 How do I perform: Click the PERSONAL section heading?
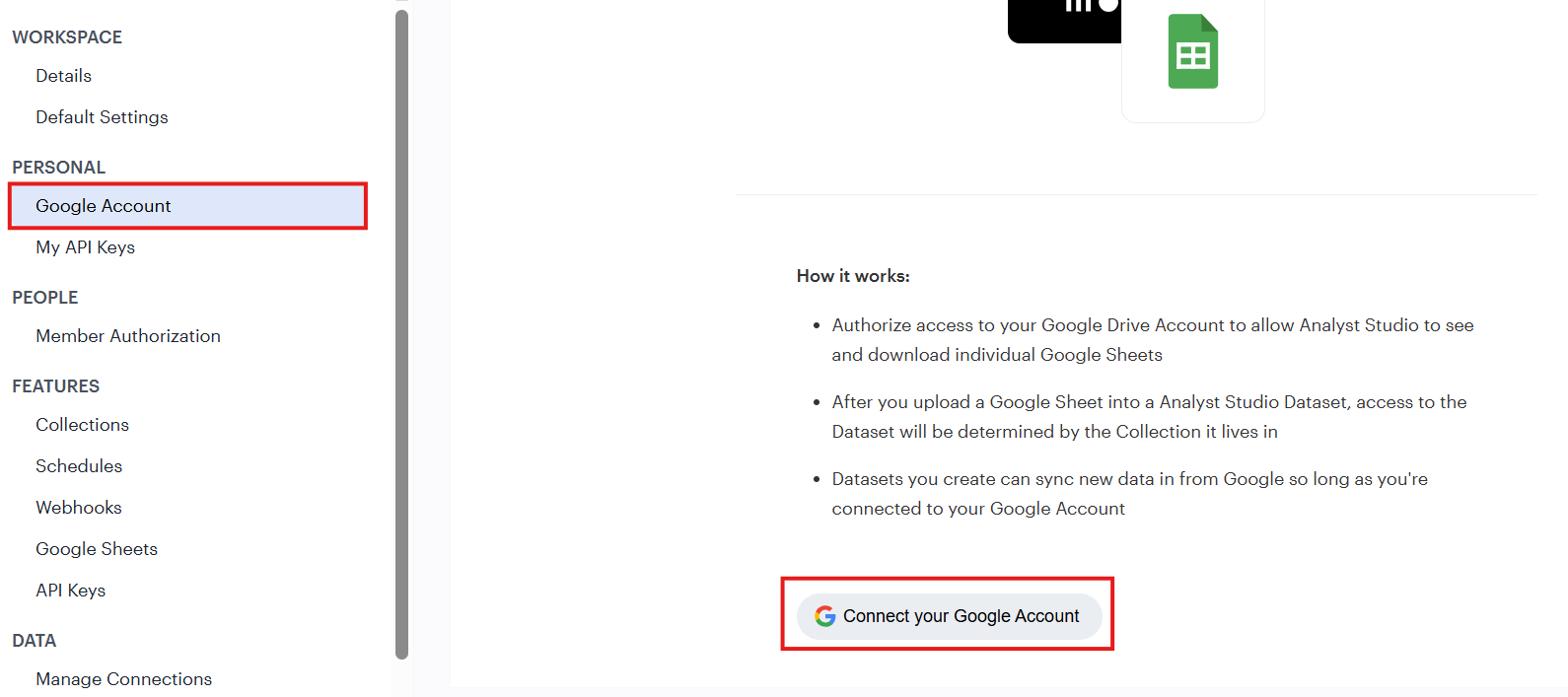pos(58,168)
